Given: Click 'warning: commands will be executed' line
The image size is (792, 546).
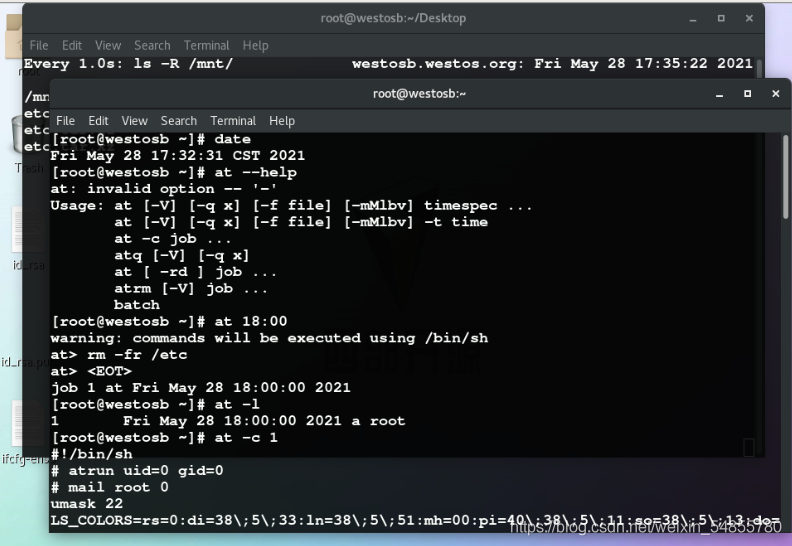Looking at the screenshot, I should pyautogui.click(x=269, y=338).
